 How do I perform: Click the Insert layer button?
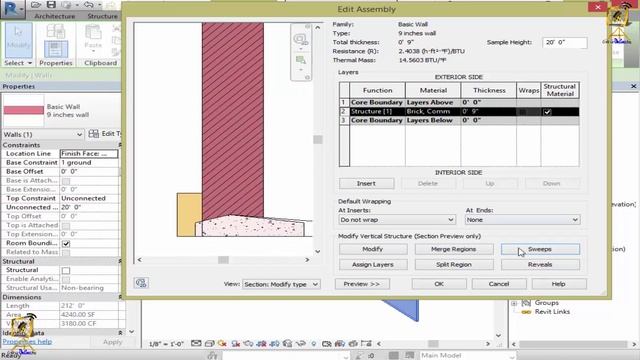(367, 184)
